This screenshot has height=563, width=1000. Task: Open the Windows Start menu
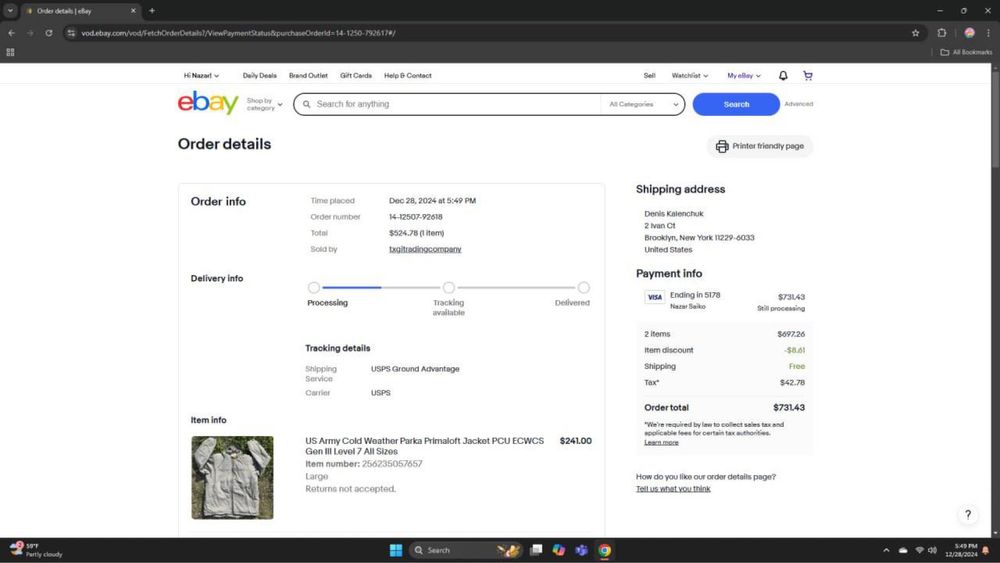(x=395, y=550)
